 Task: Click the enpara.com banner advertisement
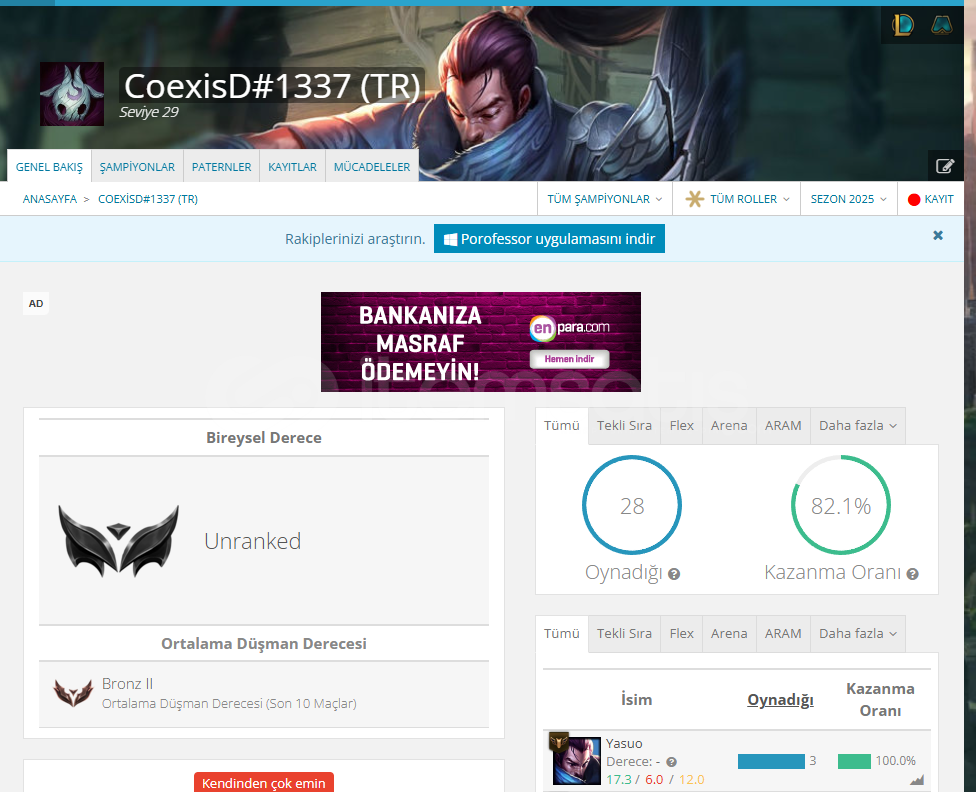coord(481,342)
